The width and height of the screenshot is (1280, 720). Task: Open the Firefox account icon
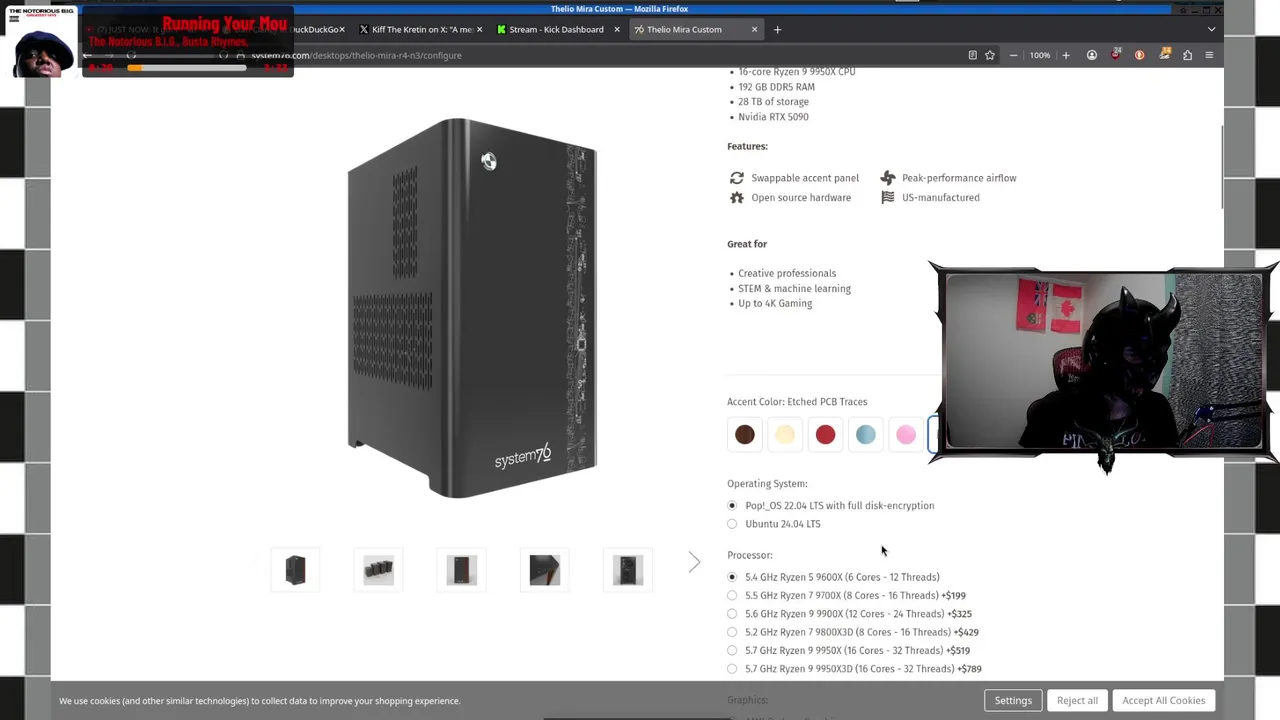[1092, 55]
